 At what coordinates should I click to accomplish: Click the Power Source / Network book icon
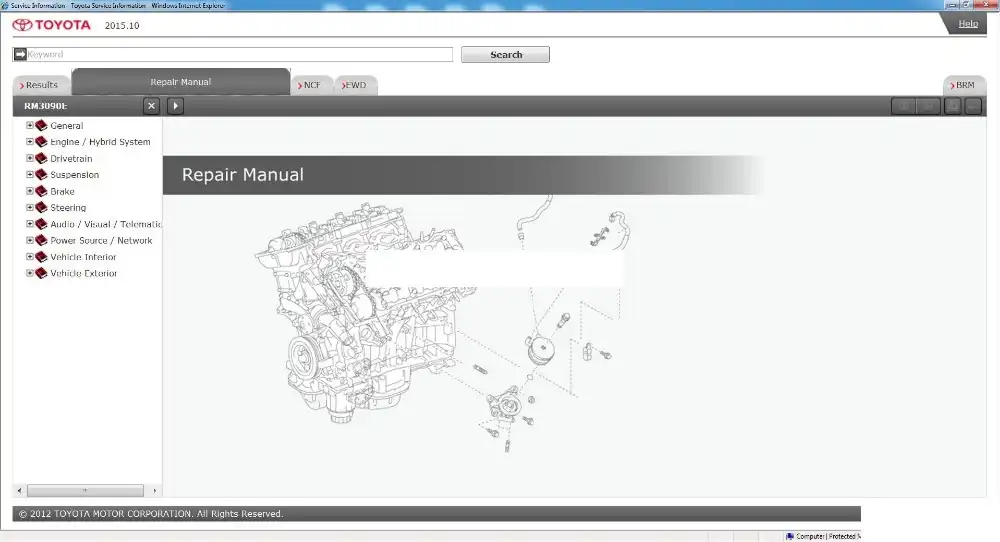41,240
